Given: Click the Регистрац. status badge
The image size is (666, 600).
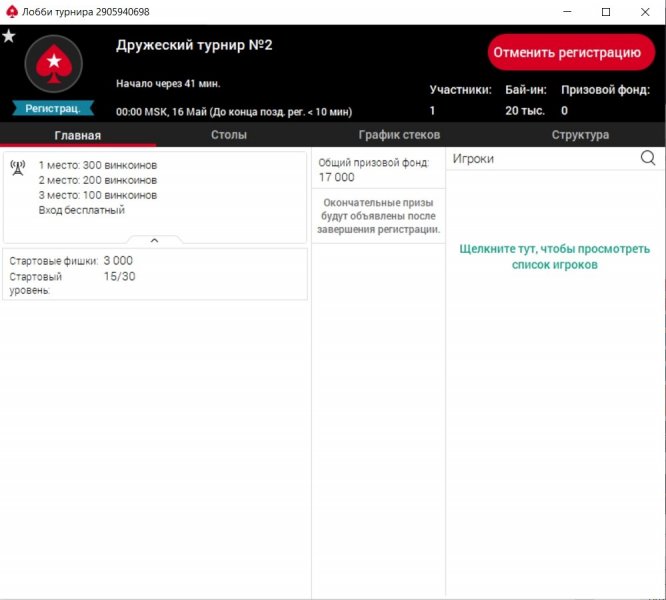Looking at the screenshot, I should point(53,108).
